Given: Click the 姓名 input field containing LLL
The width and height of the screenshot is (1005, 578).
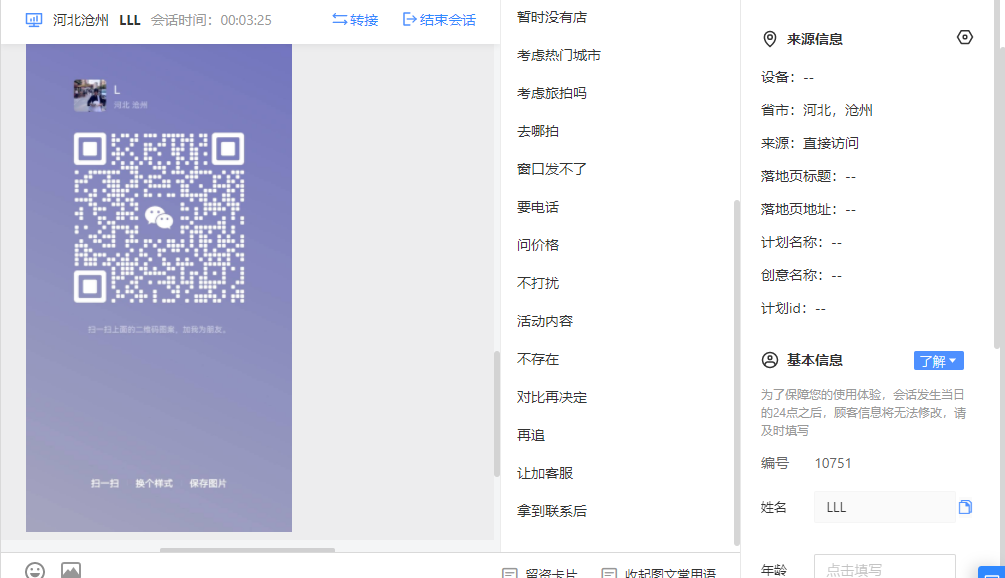Looking at the screenshot, I should 885,507.
